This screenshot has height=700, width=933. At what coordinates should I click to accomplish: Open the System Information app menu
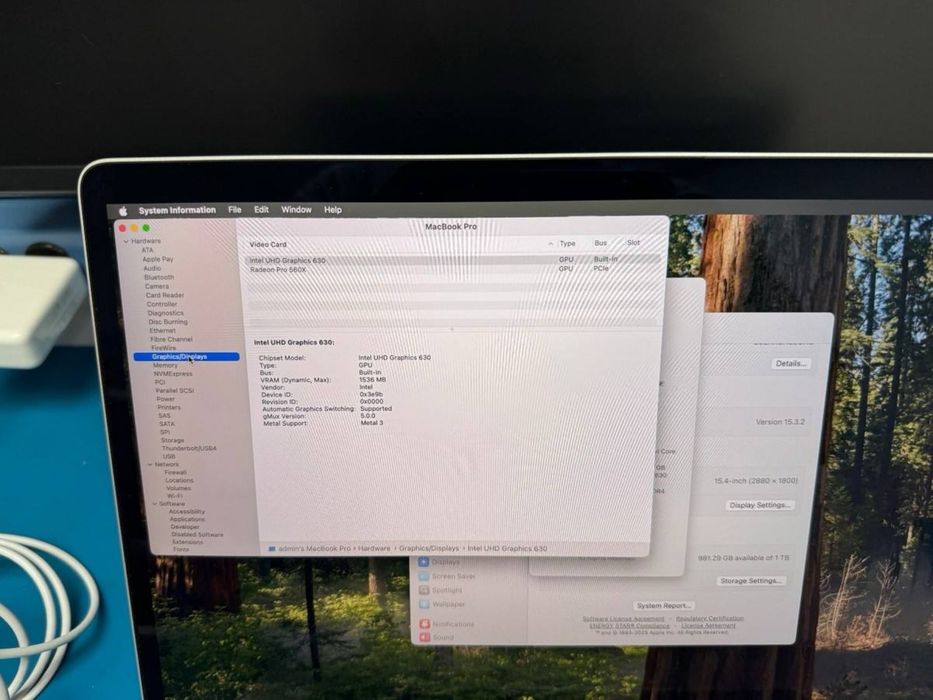click(x=177, y=210)
